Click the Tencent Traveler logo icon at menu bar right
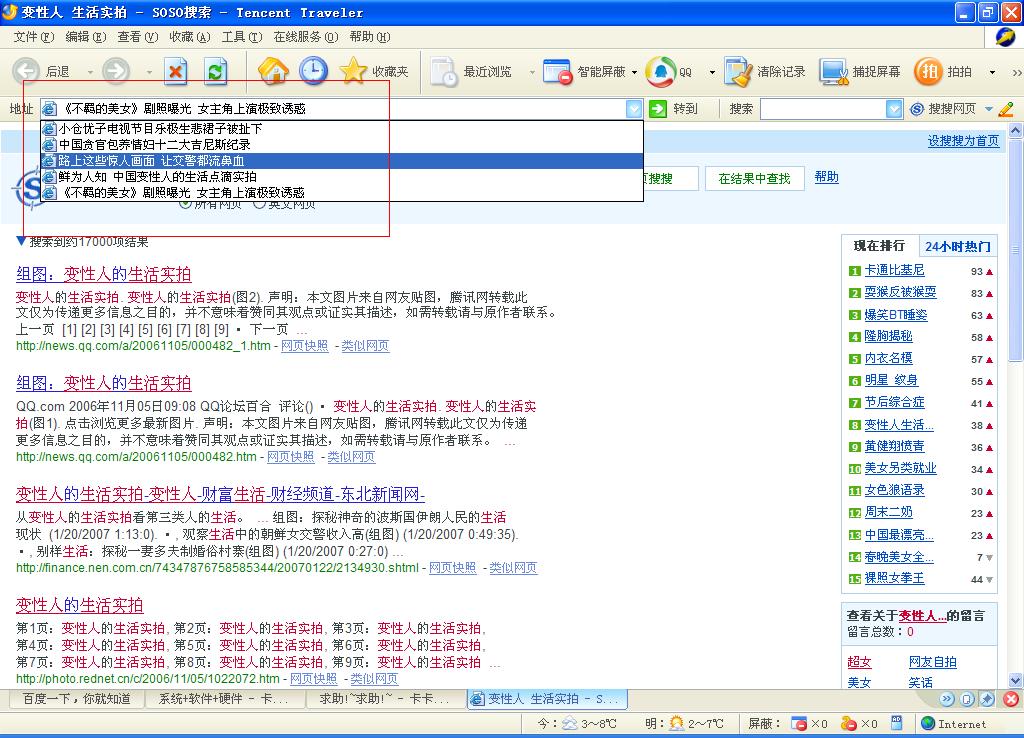 [x=1004, y=37]
